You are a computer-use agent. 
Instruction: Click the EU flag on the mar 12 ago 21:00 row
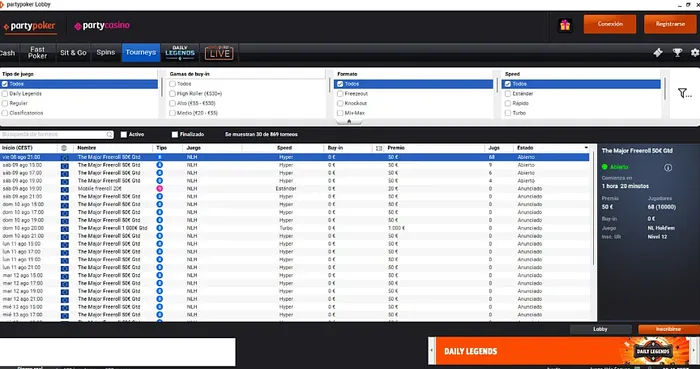click(65, 299)
